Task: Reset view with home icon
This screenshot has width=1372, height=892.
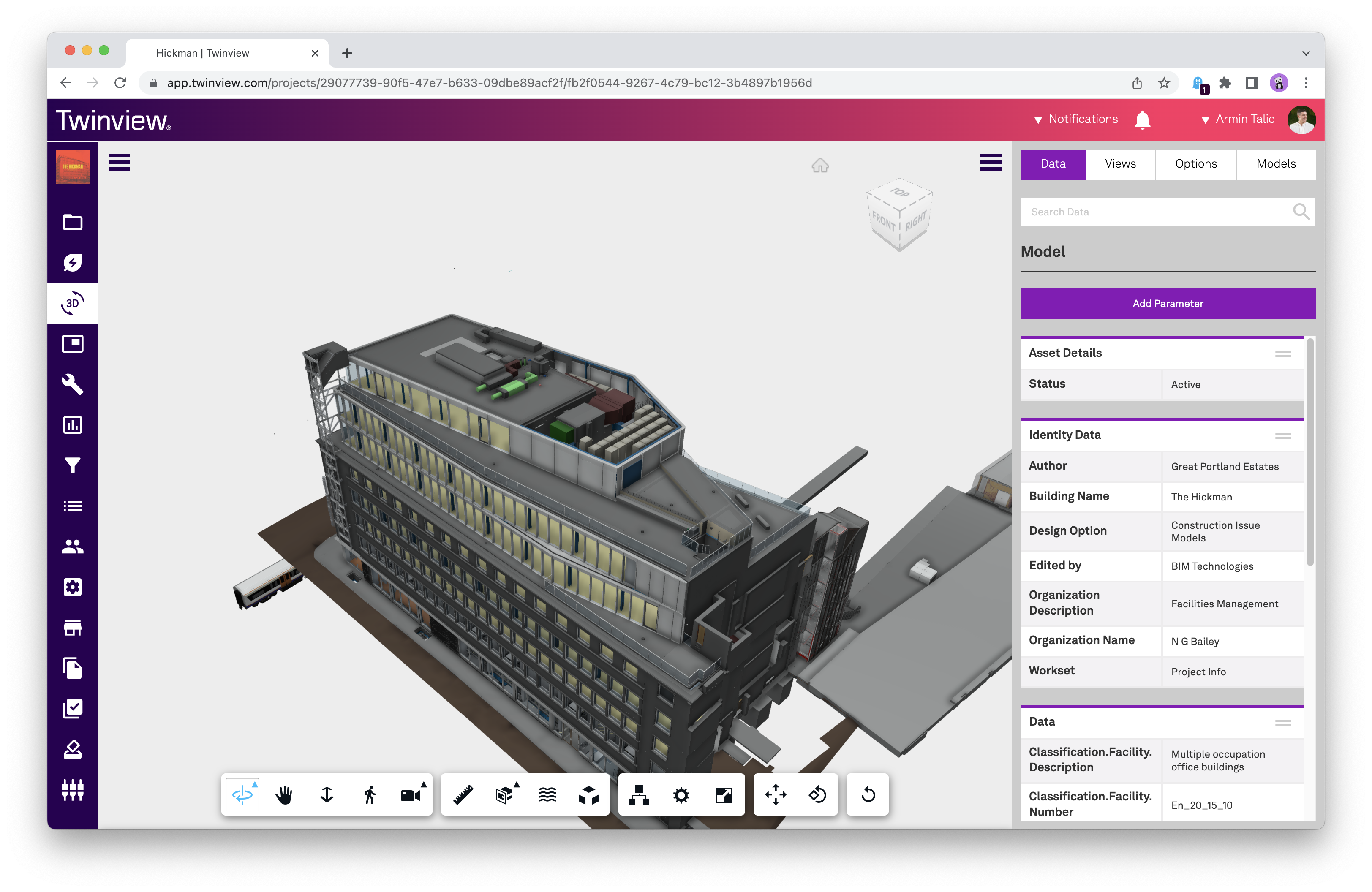Action: point(820,166)
